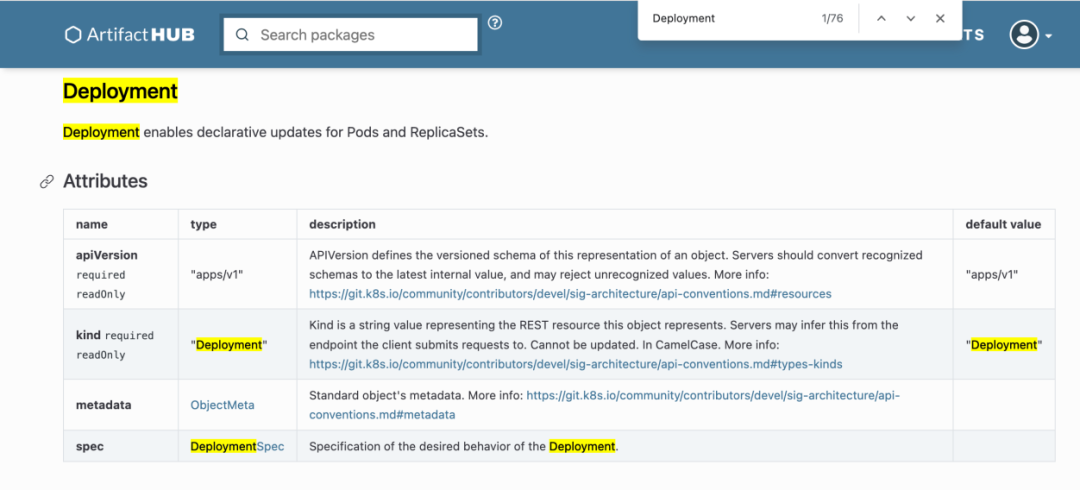This screenshot has height=490, width=1080.
Task: Open the DeploymentSpec type link
Action: [237, 447]
